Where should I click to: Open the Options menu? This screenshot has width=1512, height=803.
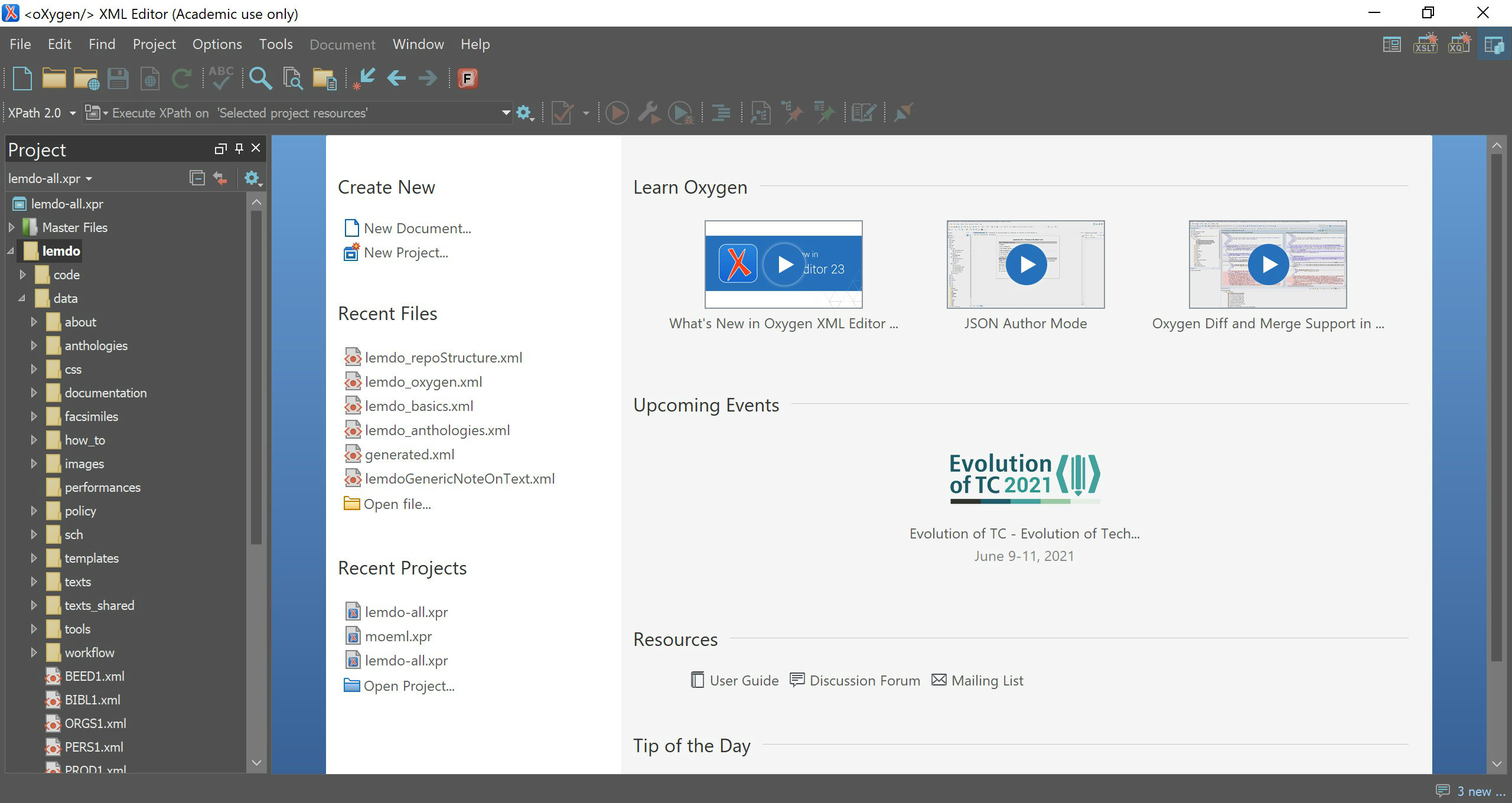(217, 44)
